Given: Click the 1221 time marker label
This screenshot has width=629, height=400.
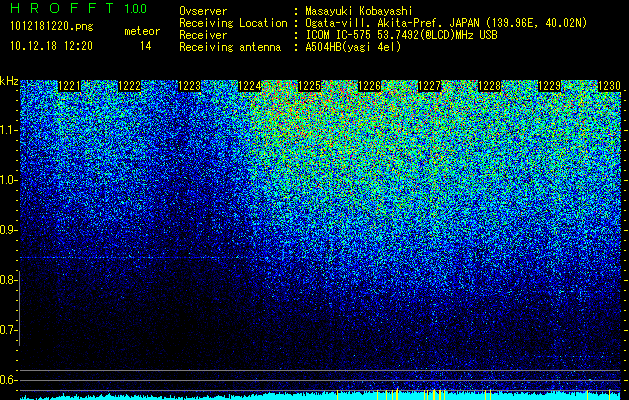Looking at the screenshot, I should 69,86.
